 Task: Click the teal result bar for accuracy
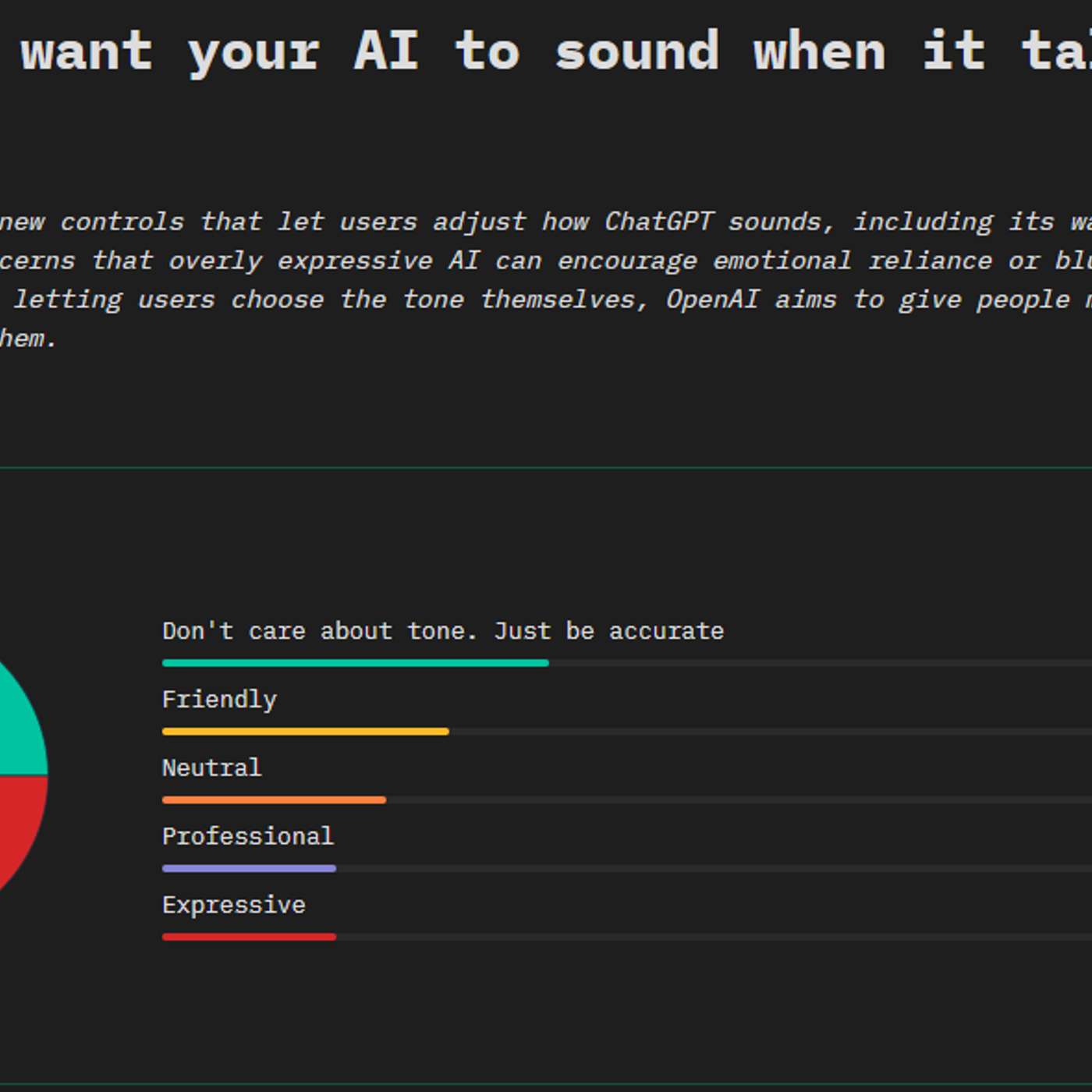355,663
